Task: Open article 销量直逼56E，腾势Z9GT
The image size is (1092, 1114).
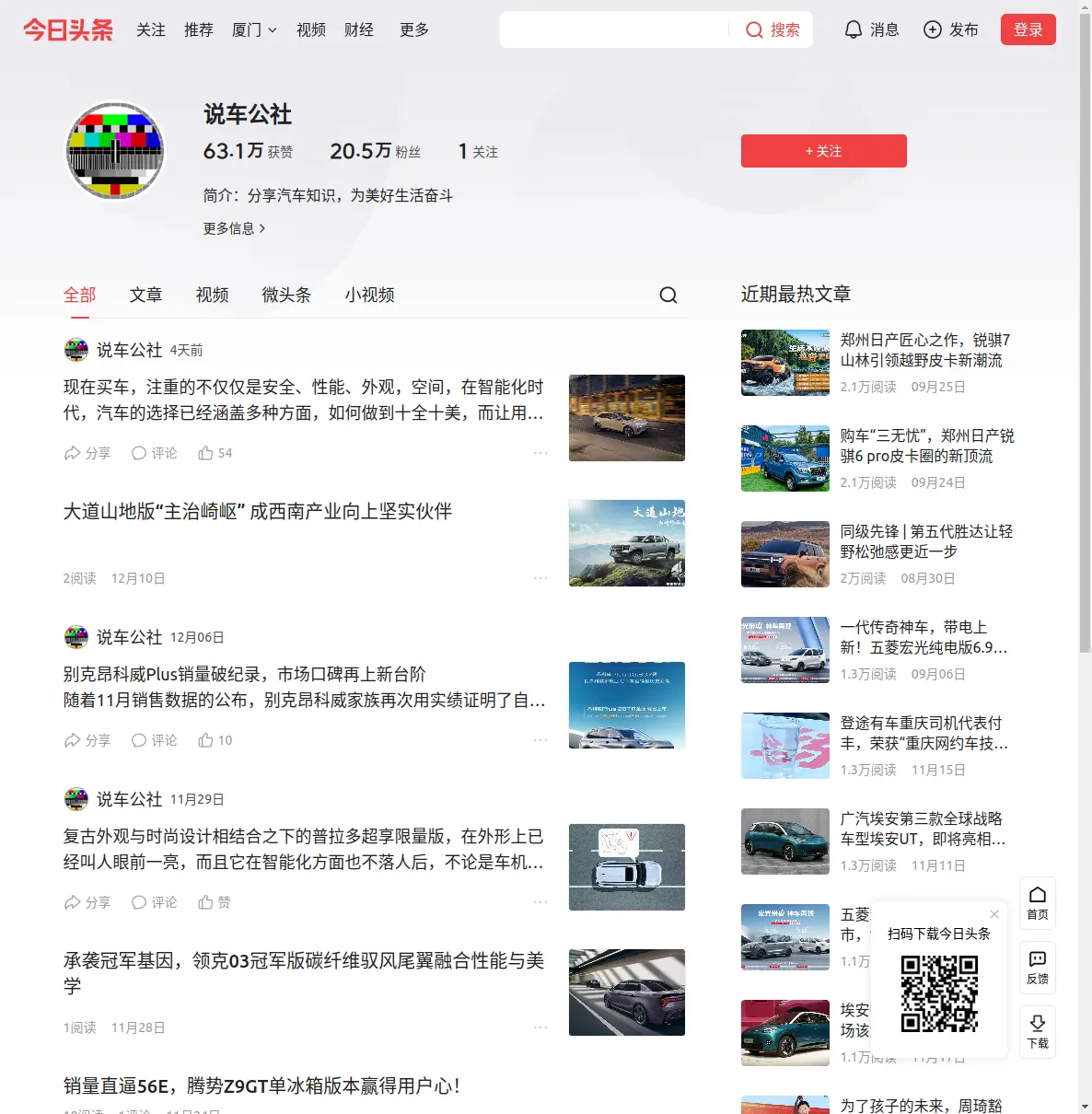Action: click(261, 1085)
